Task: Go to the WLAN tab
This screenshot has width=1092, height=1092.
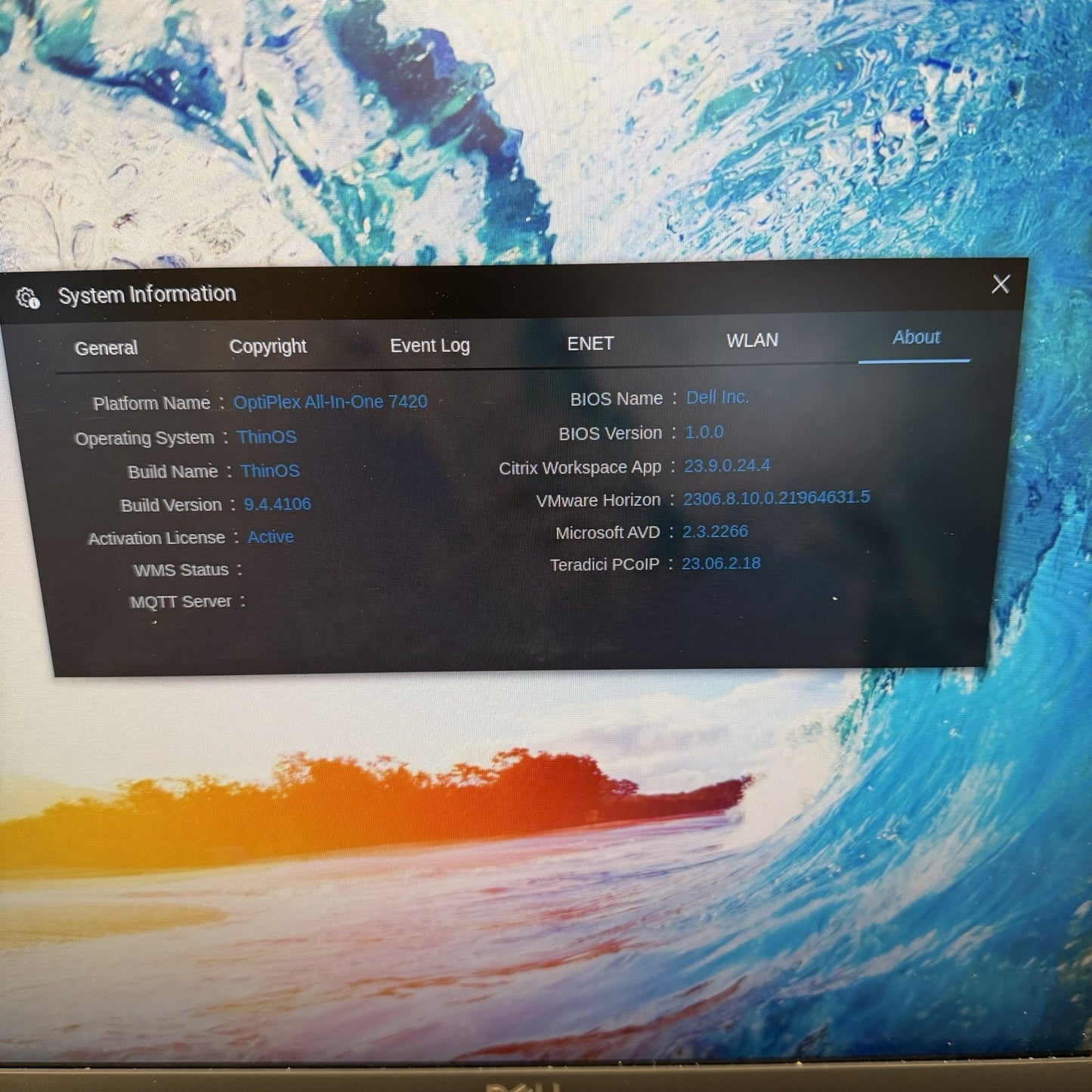Action: point(752,341)
